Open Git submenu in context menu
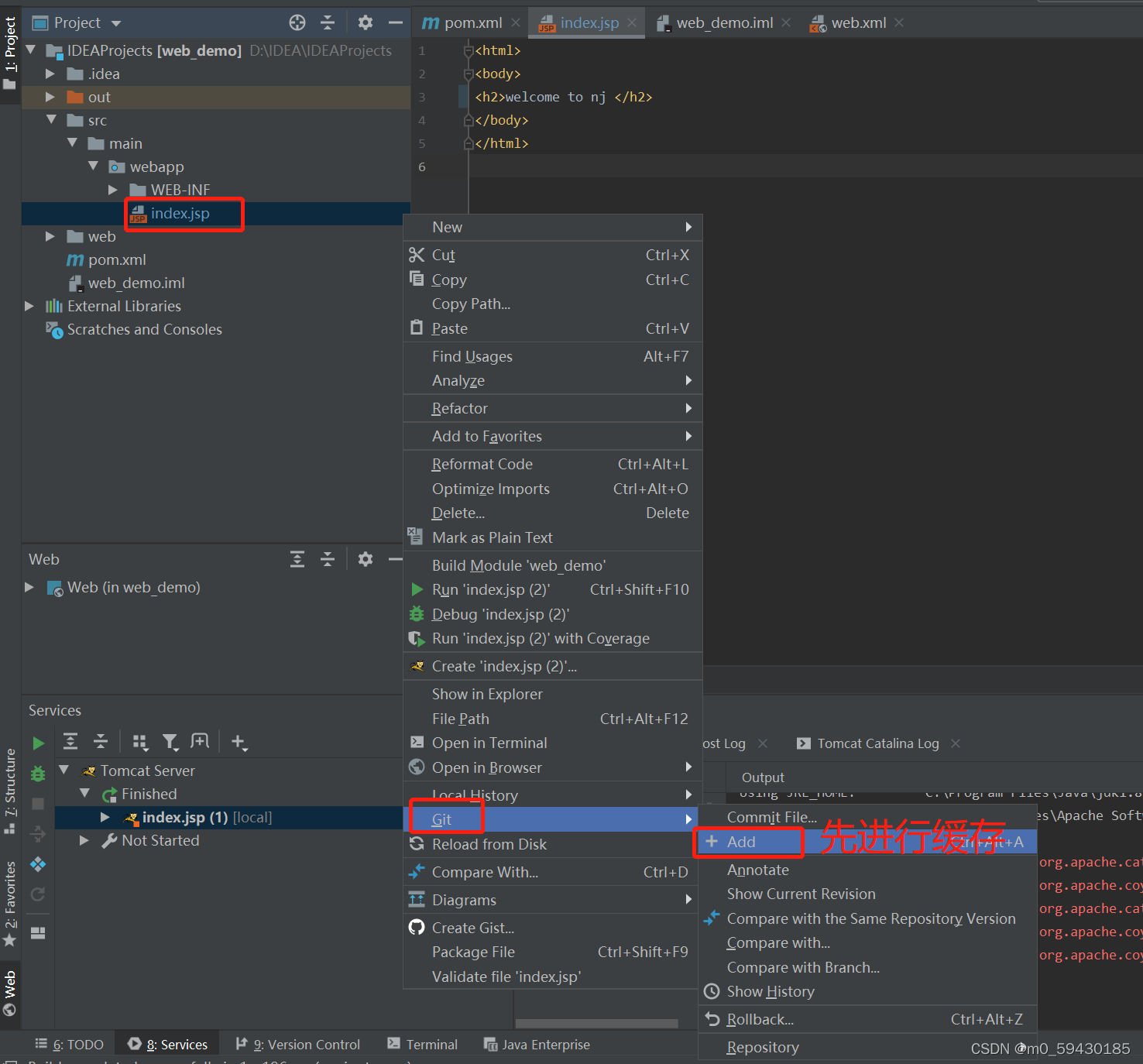 (x=552, y=819)
